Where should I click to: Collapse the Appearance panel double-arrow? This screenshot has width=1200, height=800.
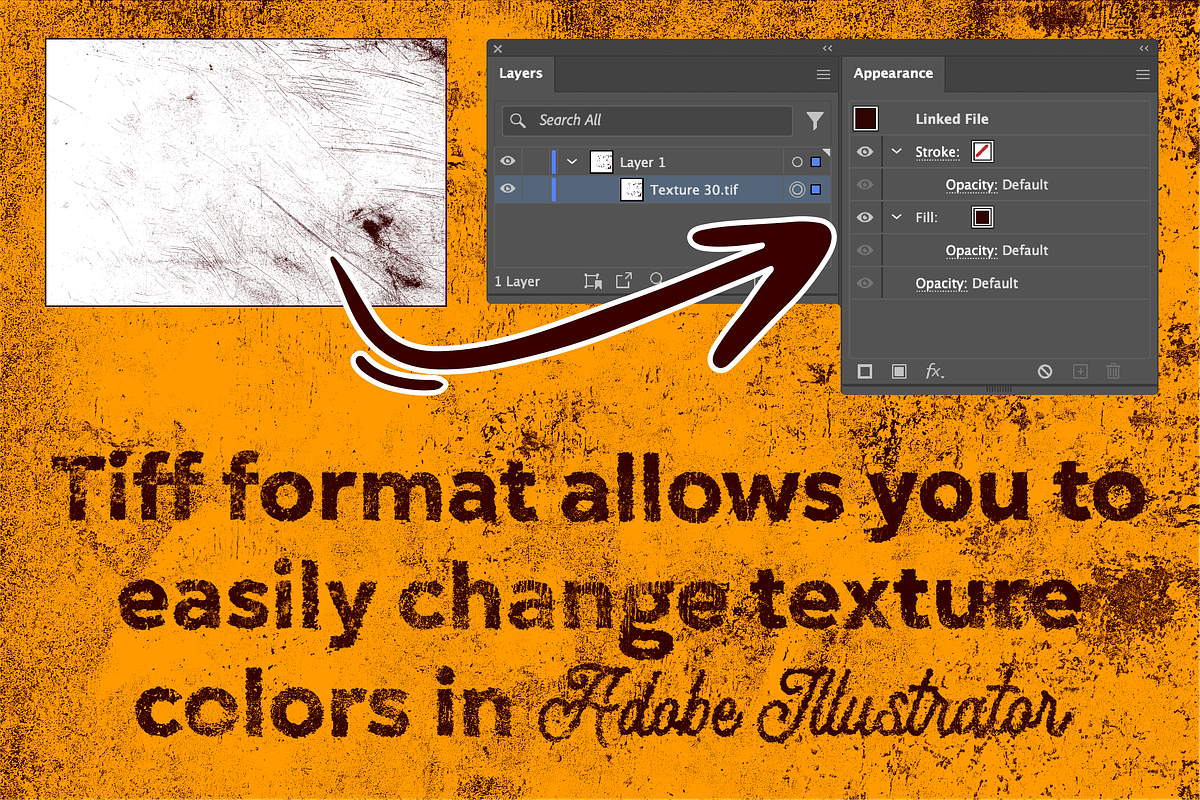point(1143,48)
